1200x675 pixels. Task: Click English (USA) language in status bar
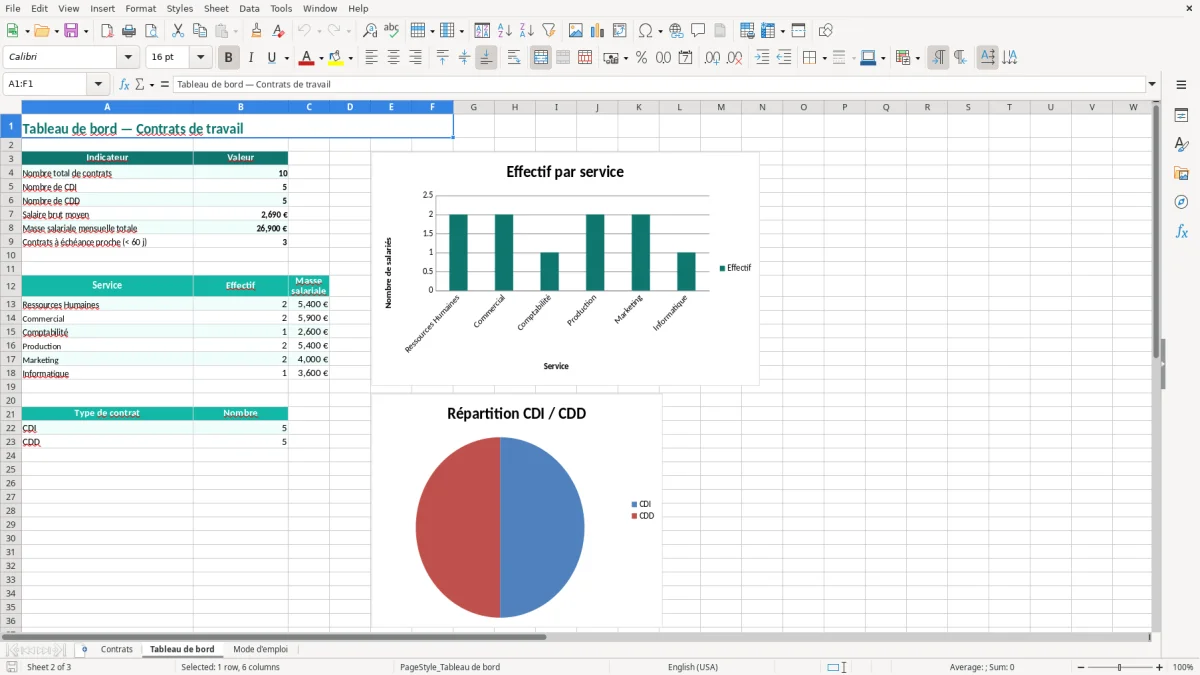pyautogui.click(x=693, y=667)
